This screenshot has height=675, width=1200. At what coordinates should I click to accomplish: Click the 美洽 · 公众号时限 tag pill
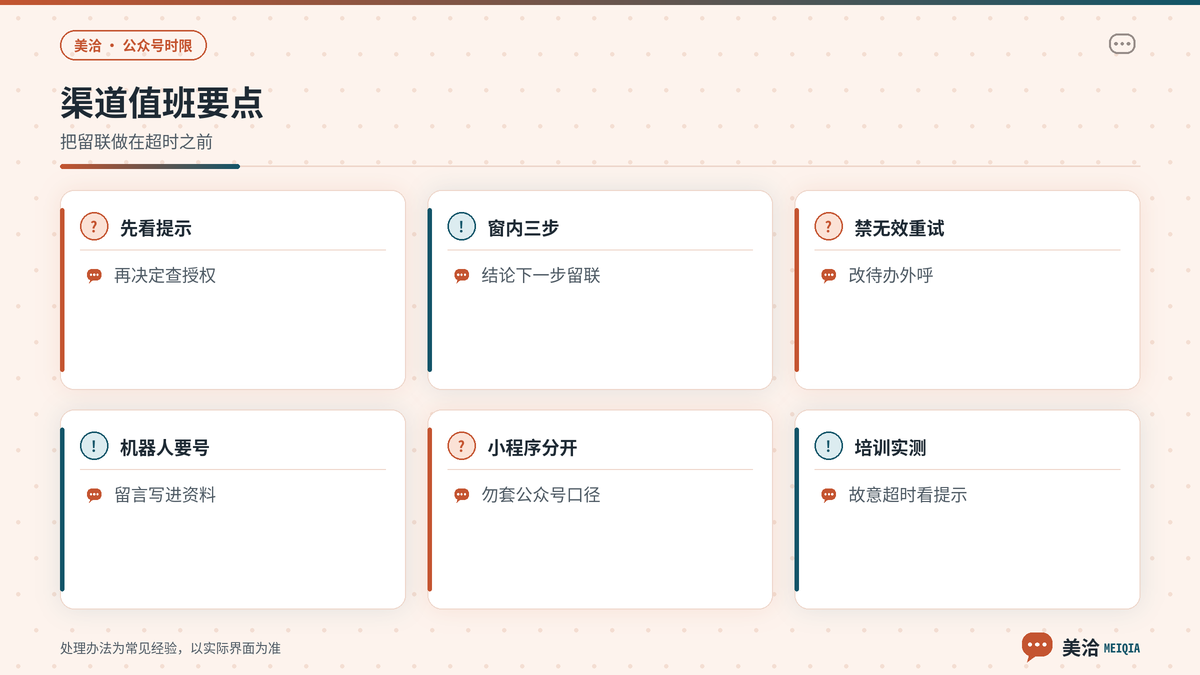coord(134,46)
